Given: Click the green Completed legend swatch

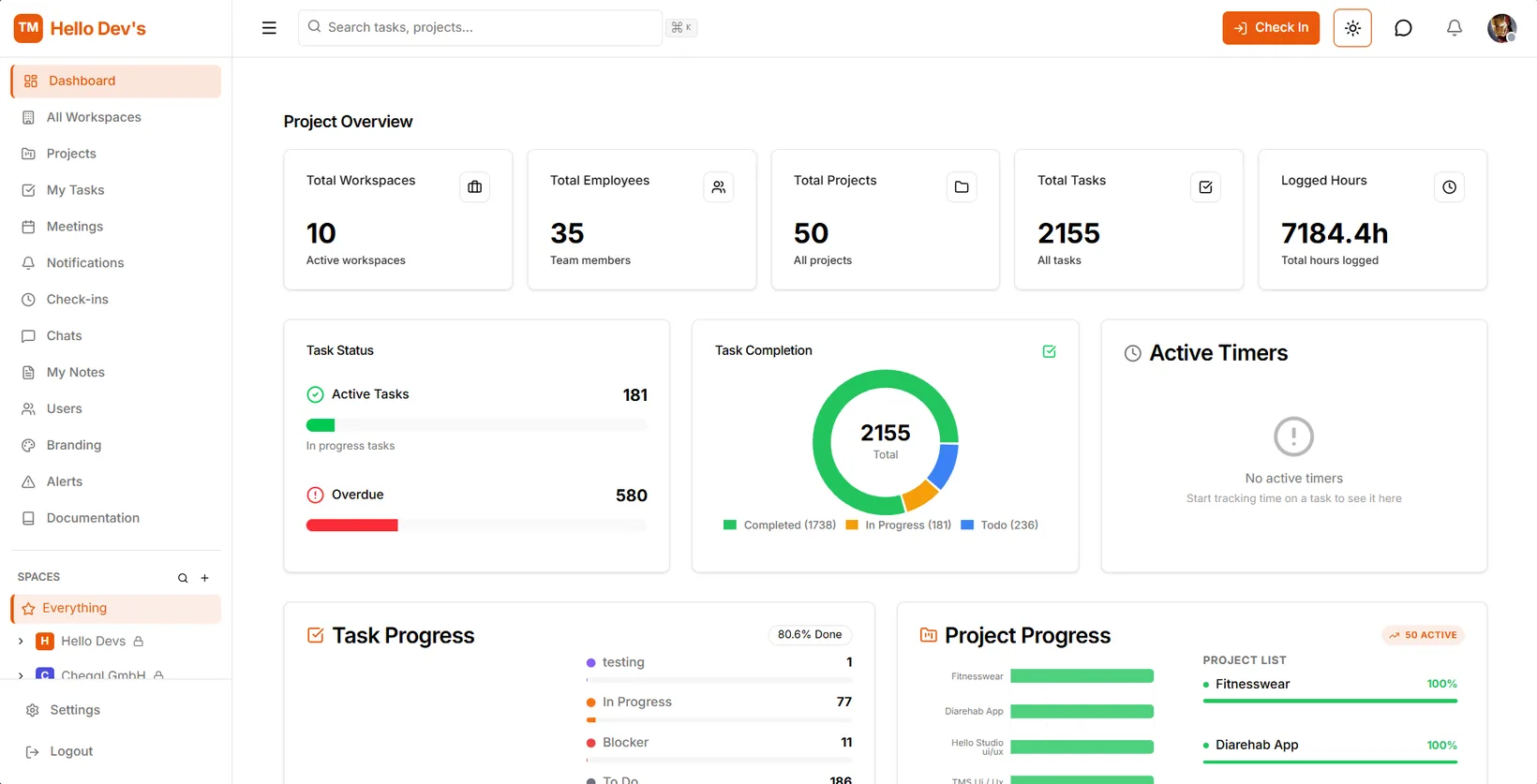Looking at the screenshot, I should pyautogui.click(x=730, y=525).
